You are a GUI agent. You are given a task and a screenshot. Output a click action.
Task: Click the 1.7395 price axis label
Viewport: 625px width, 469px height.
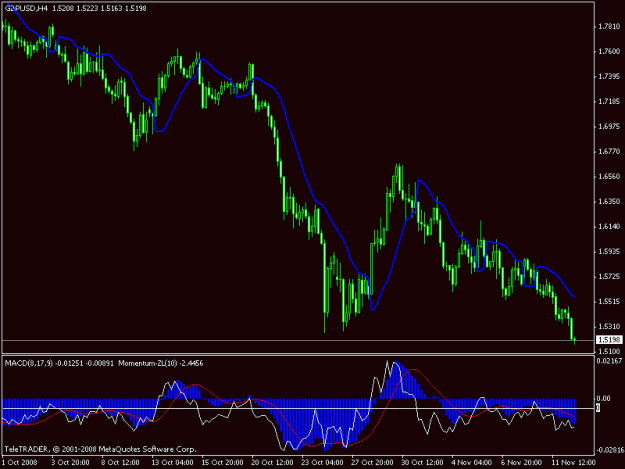coord(609,77)
